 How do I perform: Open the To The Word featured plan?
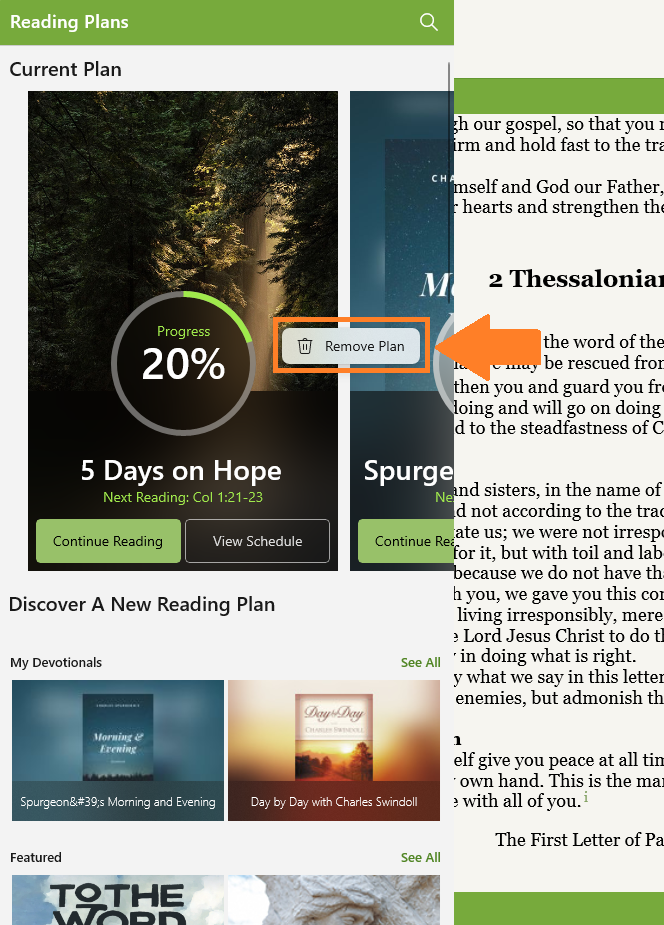click(118, 900)
